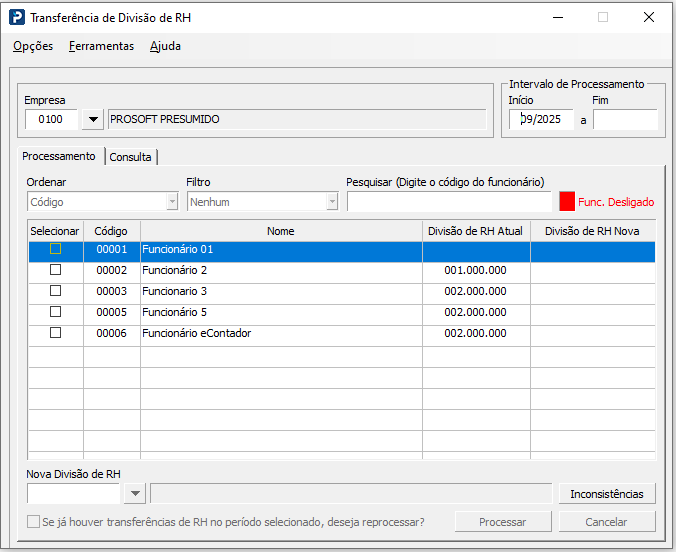The height and width of the screenshot is (552, 676).
Task: Click the red Func. Desligado indicator
Action: 567,201
